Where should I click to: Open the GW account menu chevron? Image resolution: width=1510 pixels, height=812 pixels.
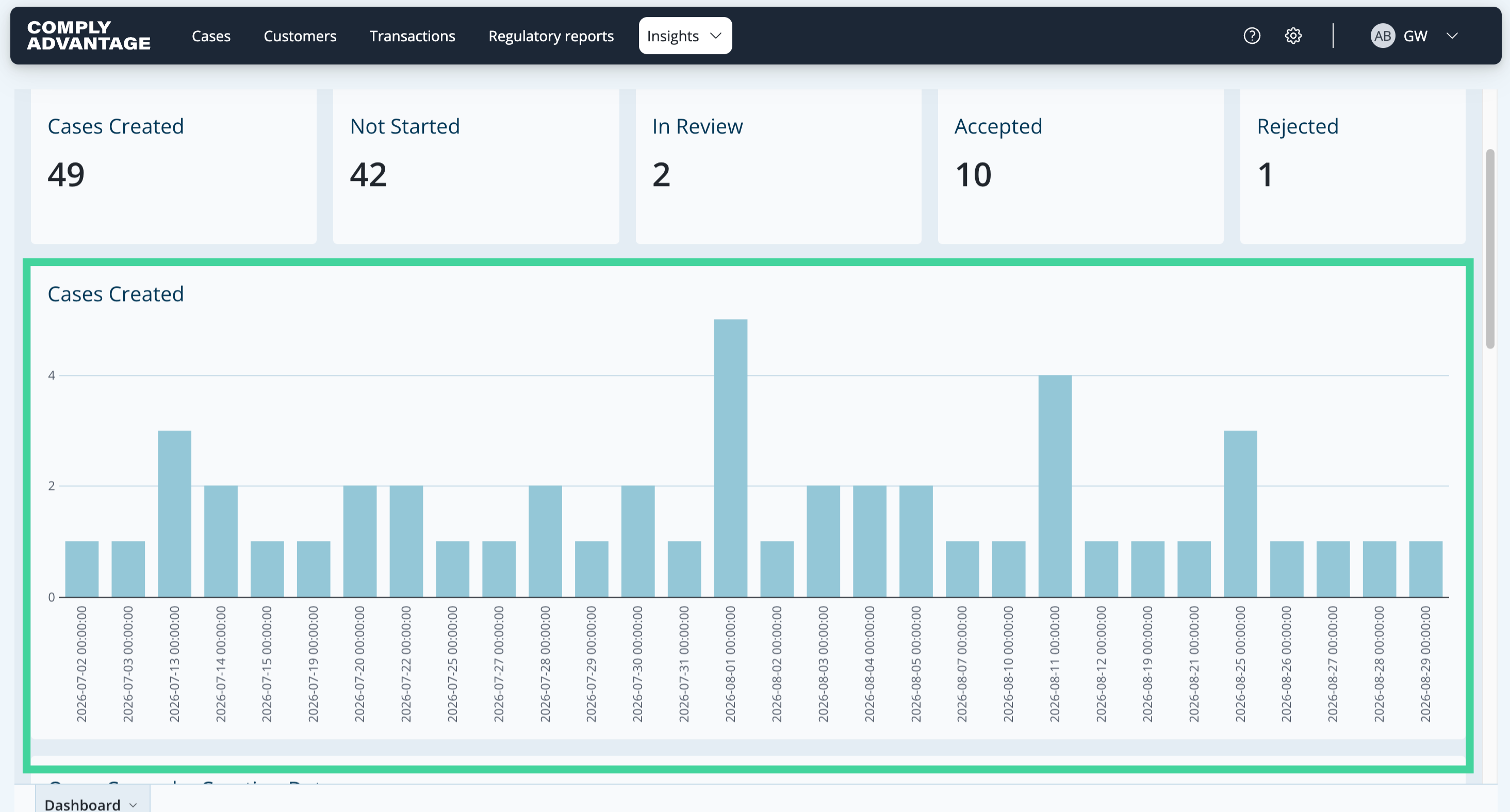point(1452,36)
